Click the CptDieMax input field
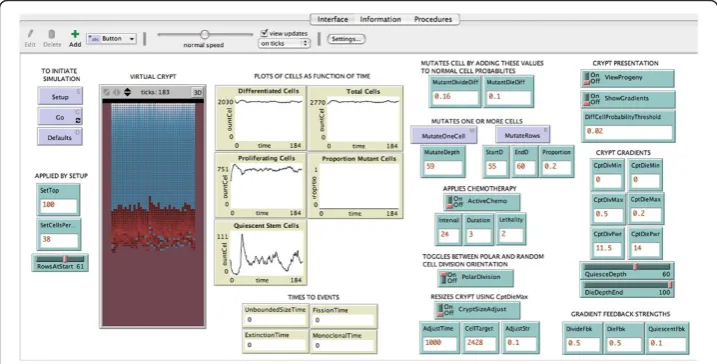 (x=646, y=215)
